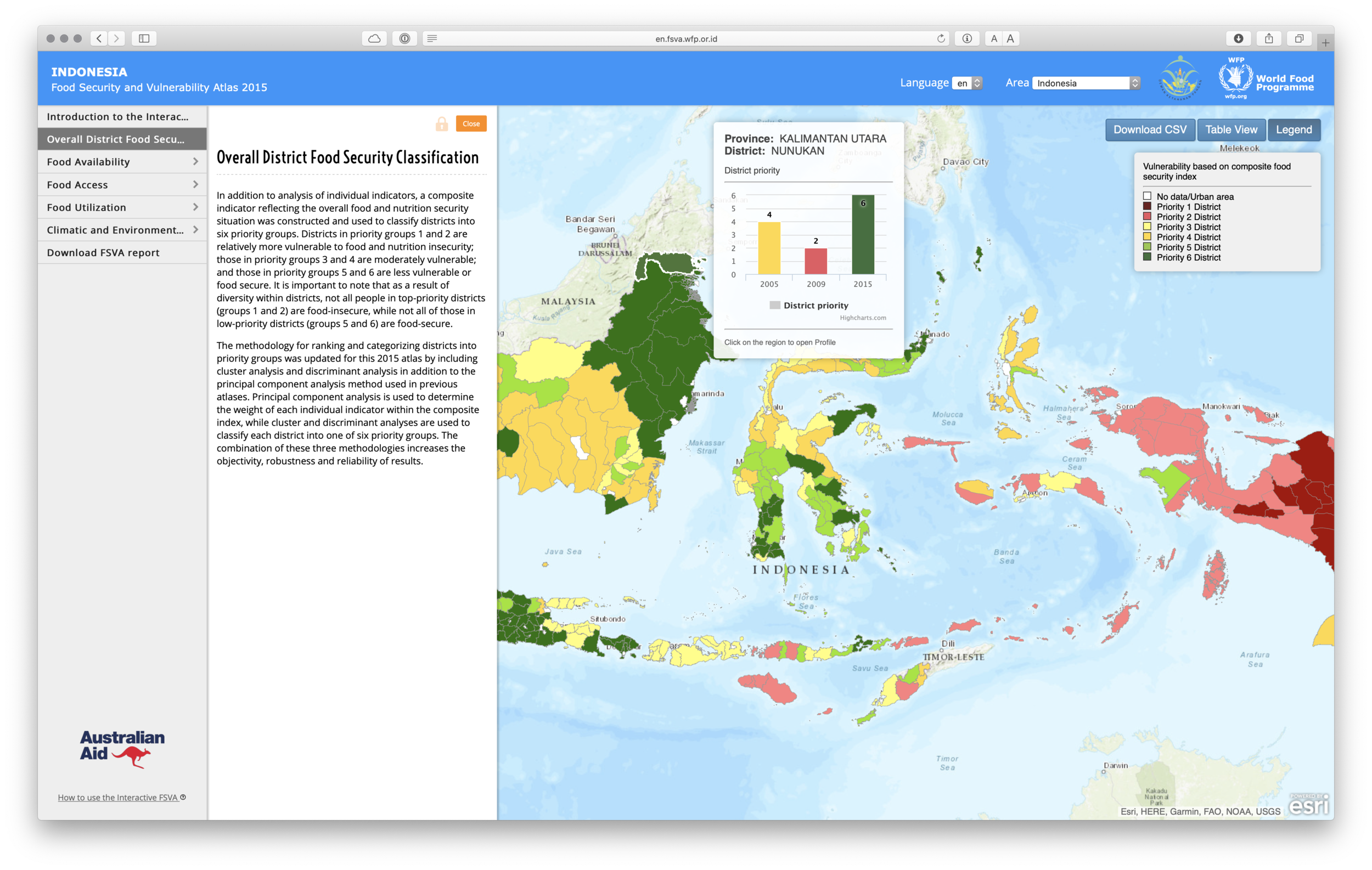Open the iCloud tabs cloud icon

(374, 38)
